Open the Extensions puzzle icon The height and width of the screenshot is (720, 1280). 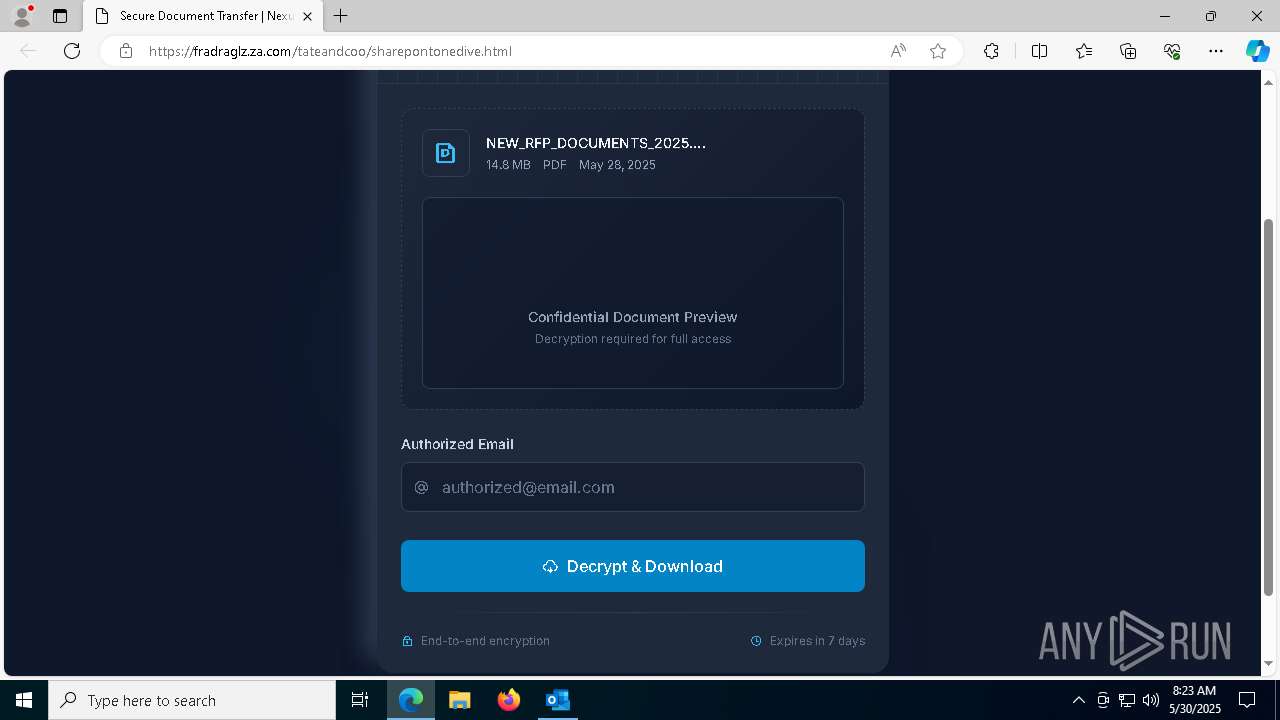pos(991,51)
